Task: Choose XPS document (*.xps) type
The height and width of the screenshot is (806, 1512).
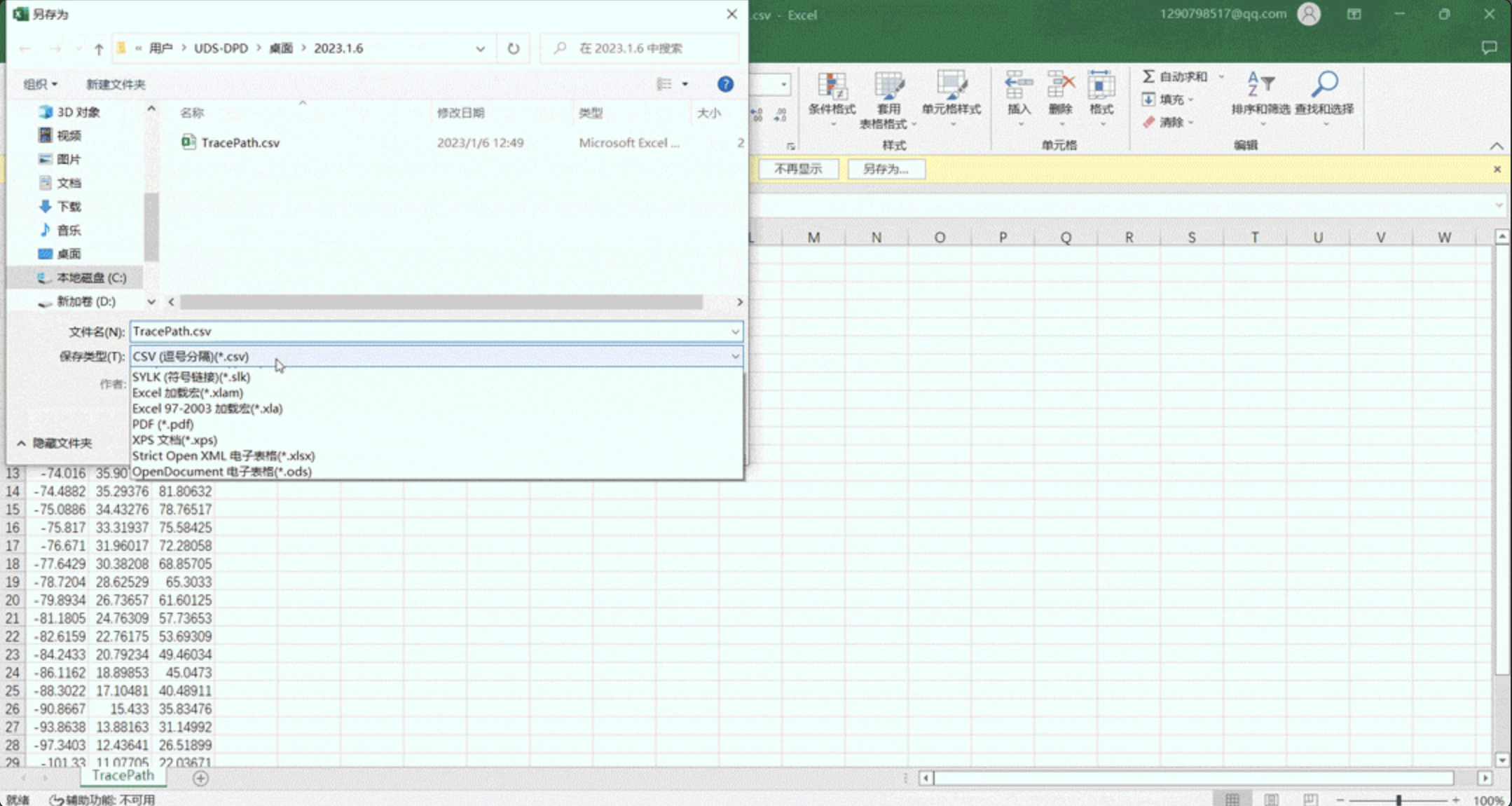Action: click(x=437, y=440)
